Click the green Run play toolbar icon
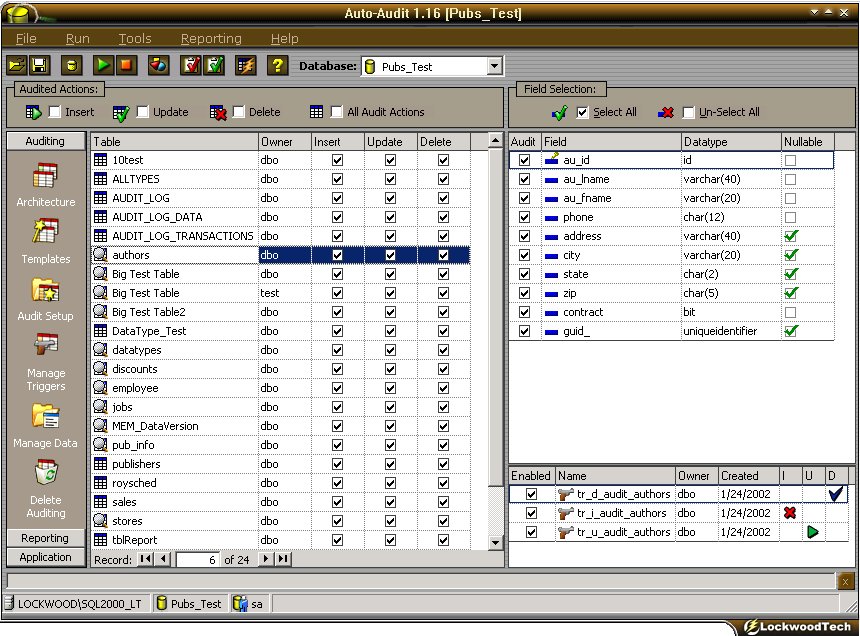 103,66
